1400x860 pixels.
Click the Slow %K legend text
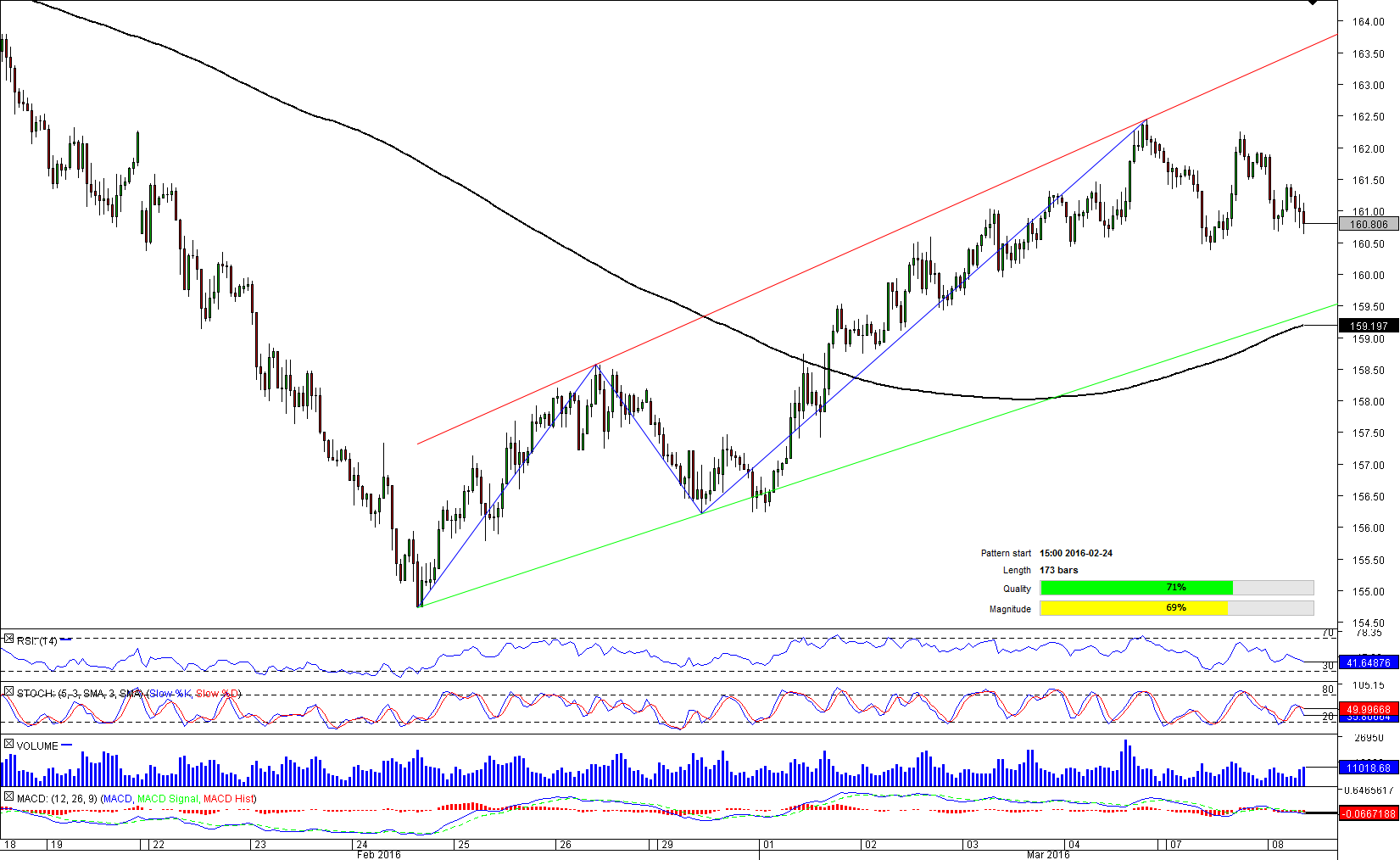[x=170, y=694]
